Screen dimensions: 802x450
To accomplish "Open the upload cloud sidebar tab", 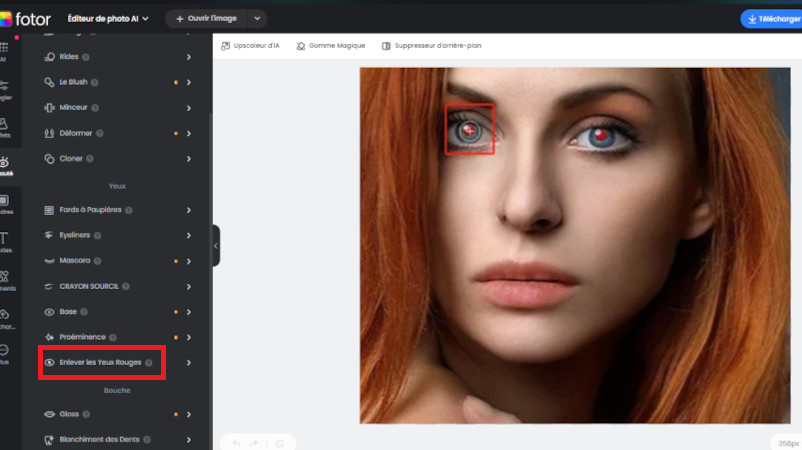I will pyautogui.click(x=6, y=319).
